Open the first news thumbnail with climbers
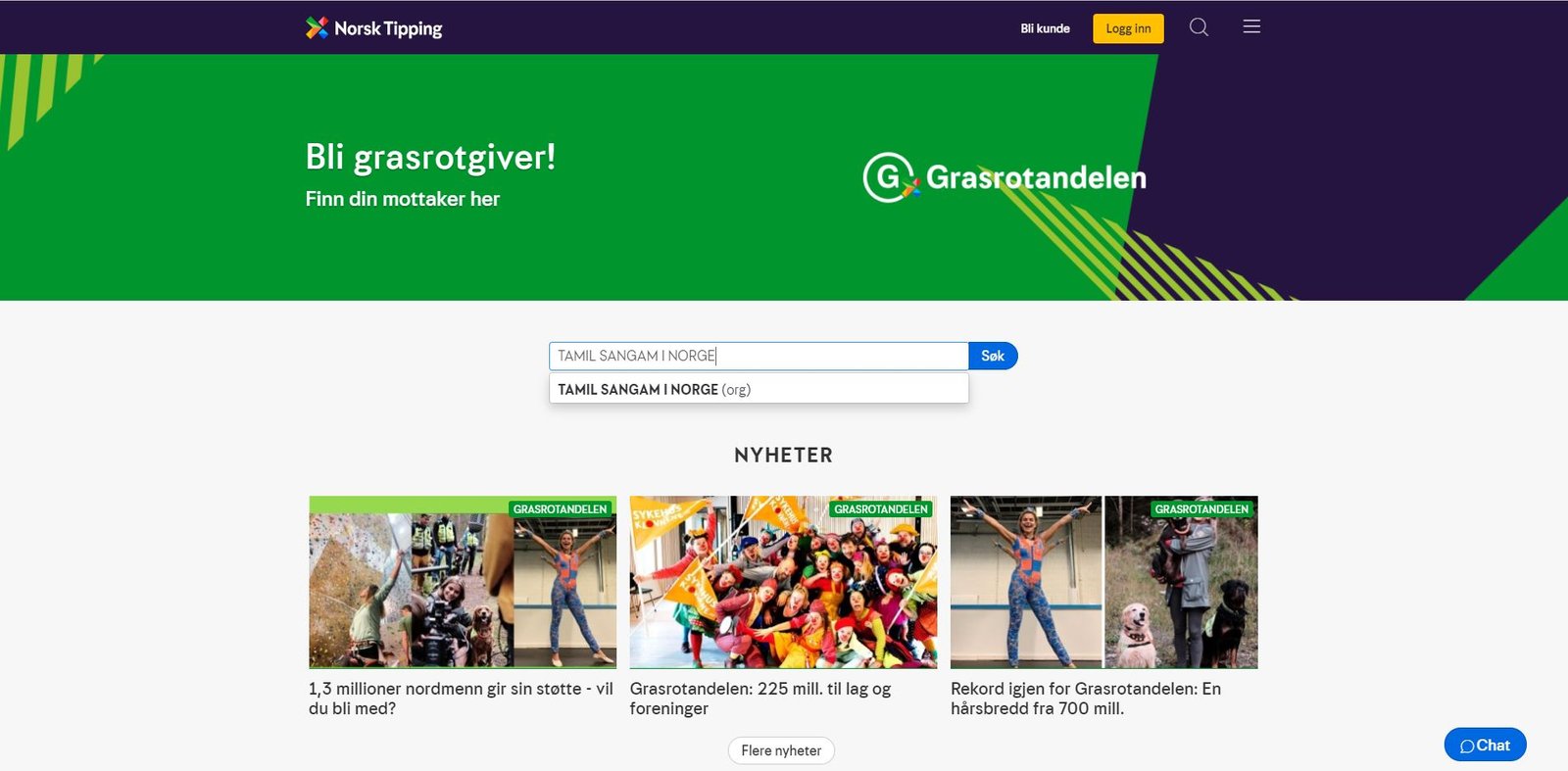This screenshot has height=771, width=1568. click(x=463, y=582)
